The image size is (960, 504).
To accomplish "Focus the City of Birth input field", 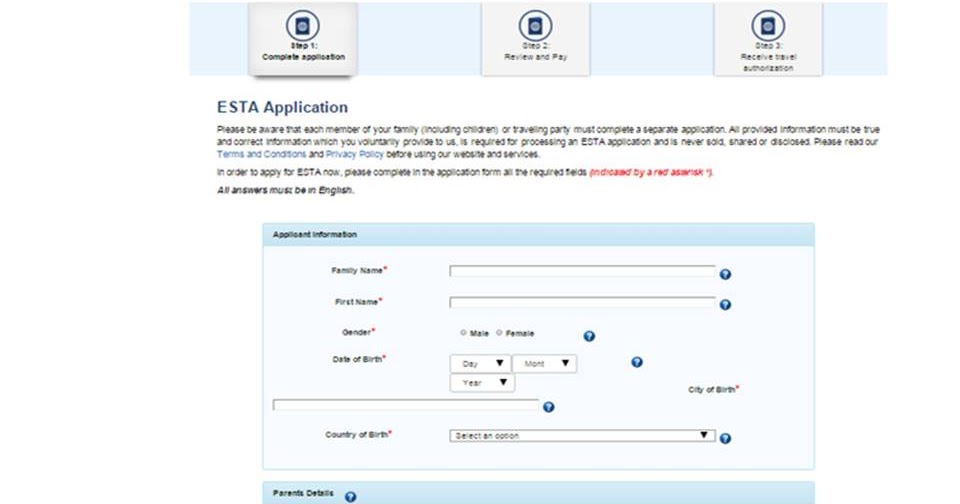I will 405,405.
